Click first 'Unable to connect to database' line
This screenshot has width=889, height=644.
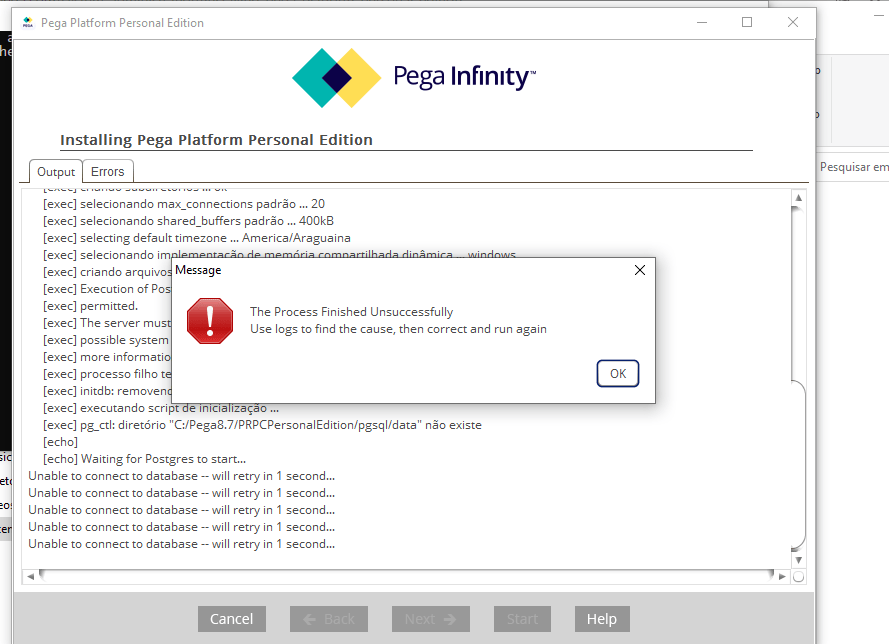pyautogui.click(x=181, y=476)
